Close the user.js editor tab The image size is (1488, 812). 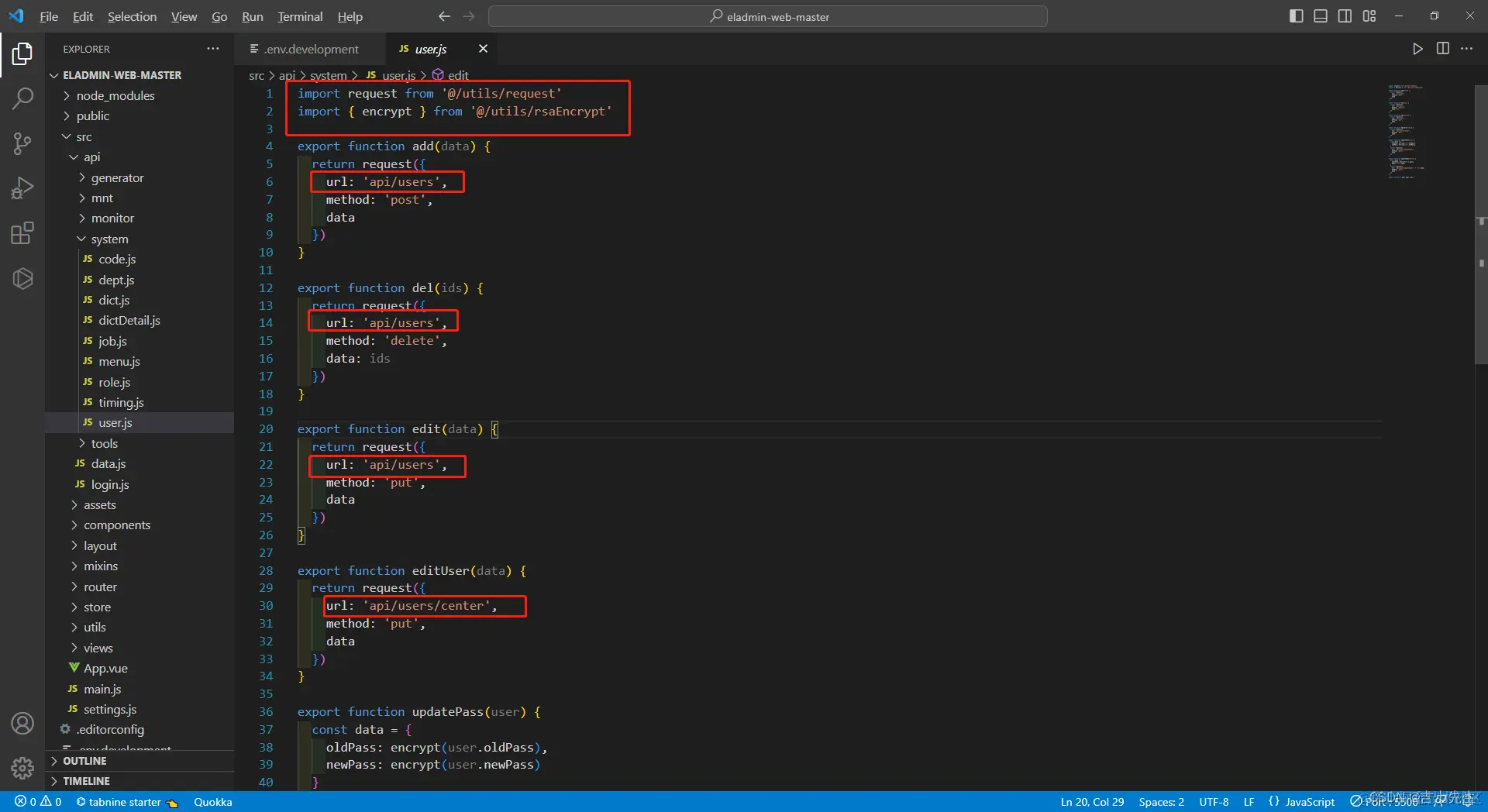click(483, 49)
